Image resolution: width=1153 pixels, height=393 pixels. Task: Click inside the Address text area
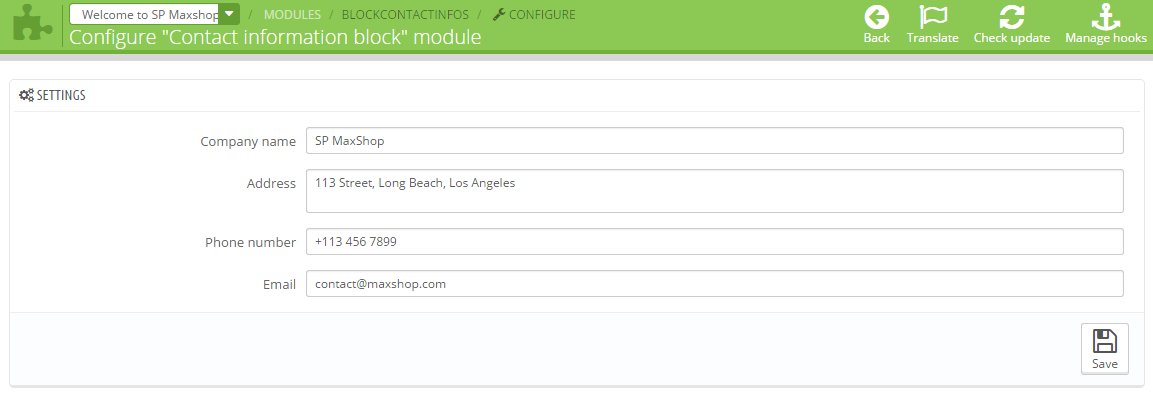coord(715,191)
